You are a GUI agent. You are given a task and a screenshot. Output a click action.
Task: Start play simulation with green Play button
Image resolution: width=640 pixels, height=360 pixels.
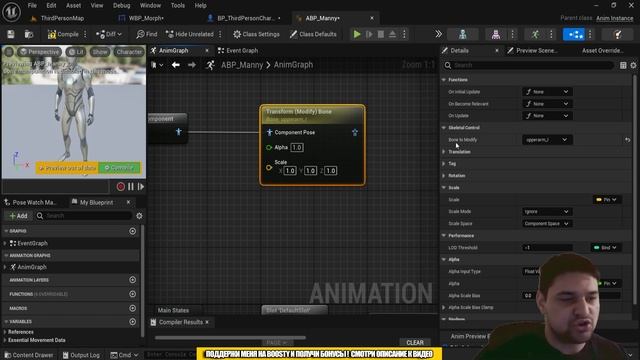pyautogui.click(x=357, y=34)
